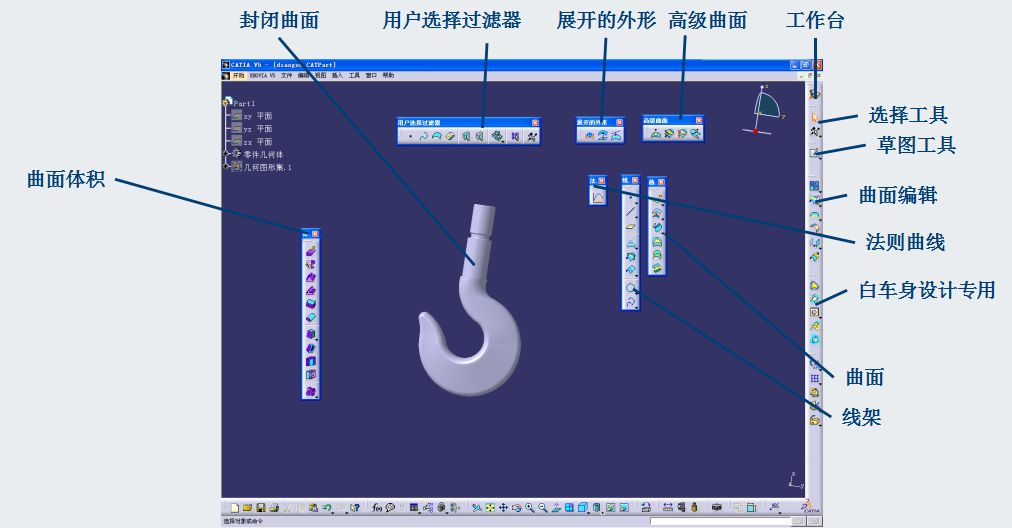1012x528 pixels.
Task: Click the New document icon in the bottom toolbar
Action: (235, 508)
